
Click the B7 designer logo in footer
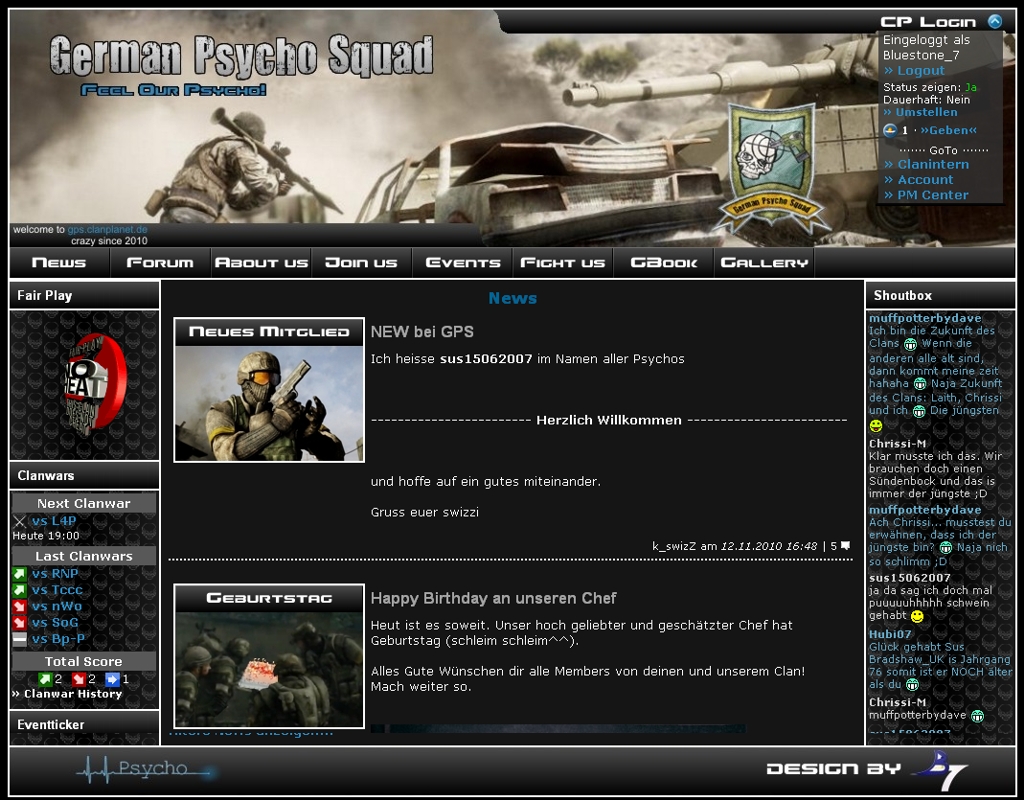click(x=939, y=770)
